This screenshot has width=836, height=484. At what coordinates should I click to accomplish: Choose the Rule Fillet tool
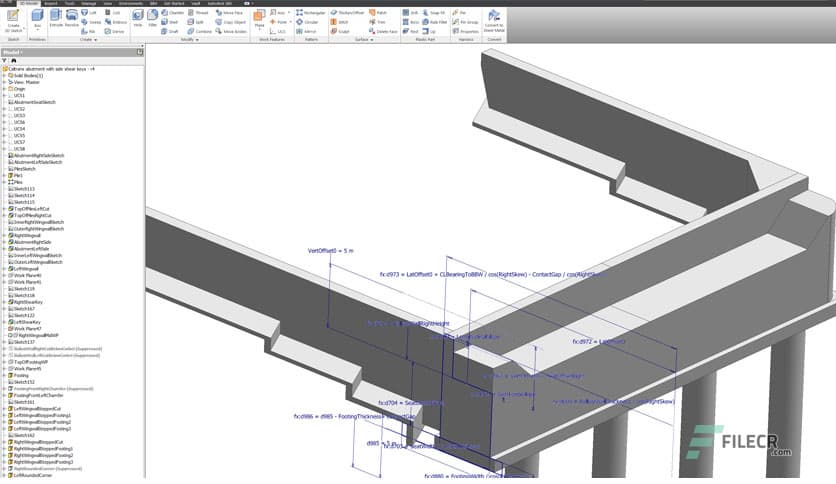[x=435, y=22]
